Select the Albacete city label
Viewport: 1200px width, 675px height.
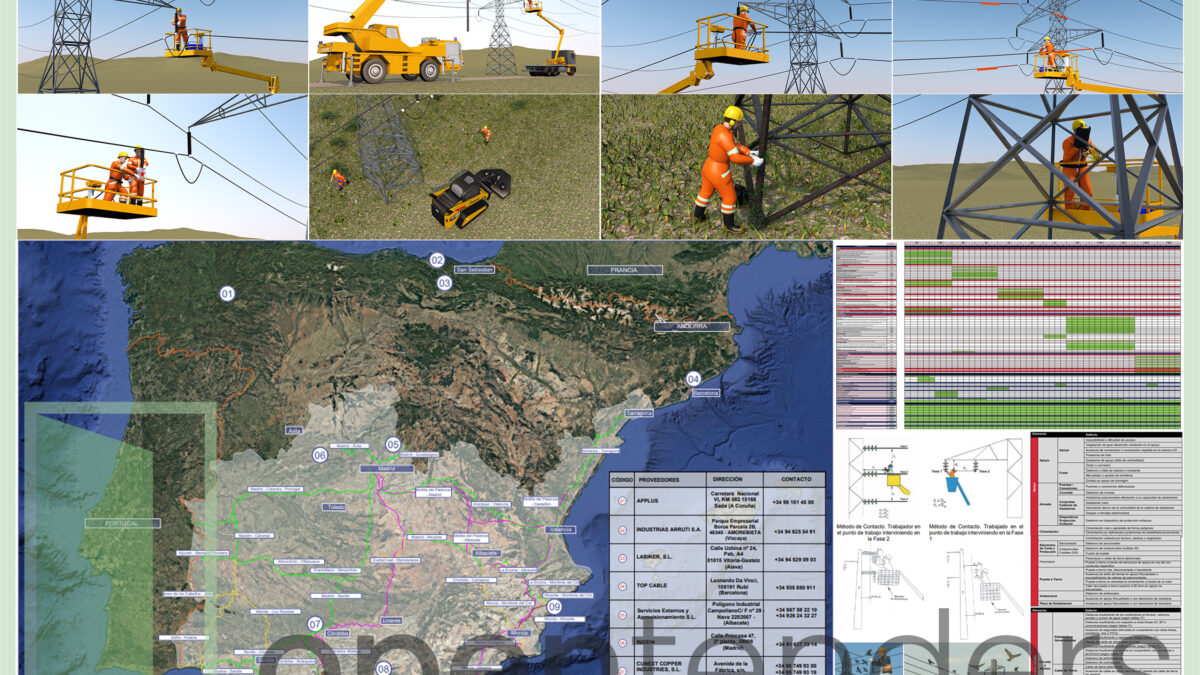[489, 553]
